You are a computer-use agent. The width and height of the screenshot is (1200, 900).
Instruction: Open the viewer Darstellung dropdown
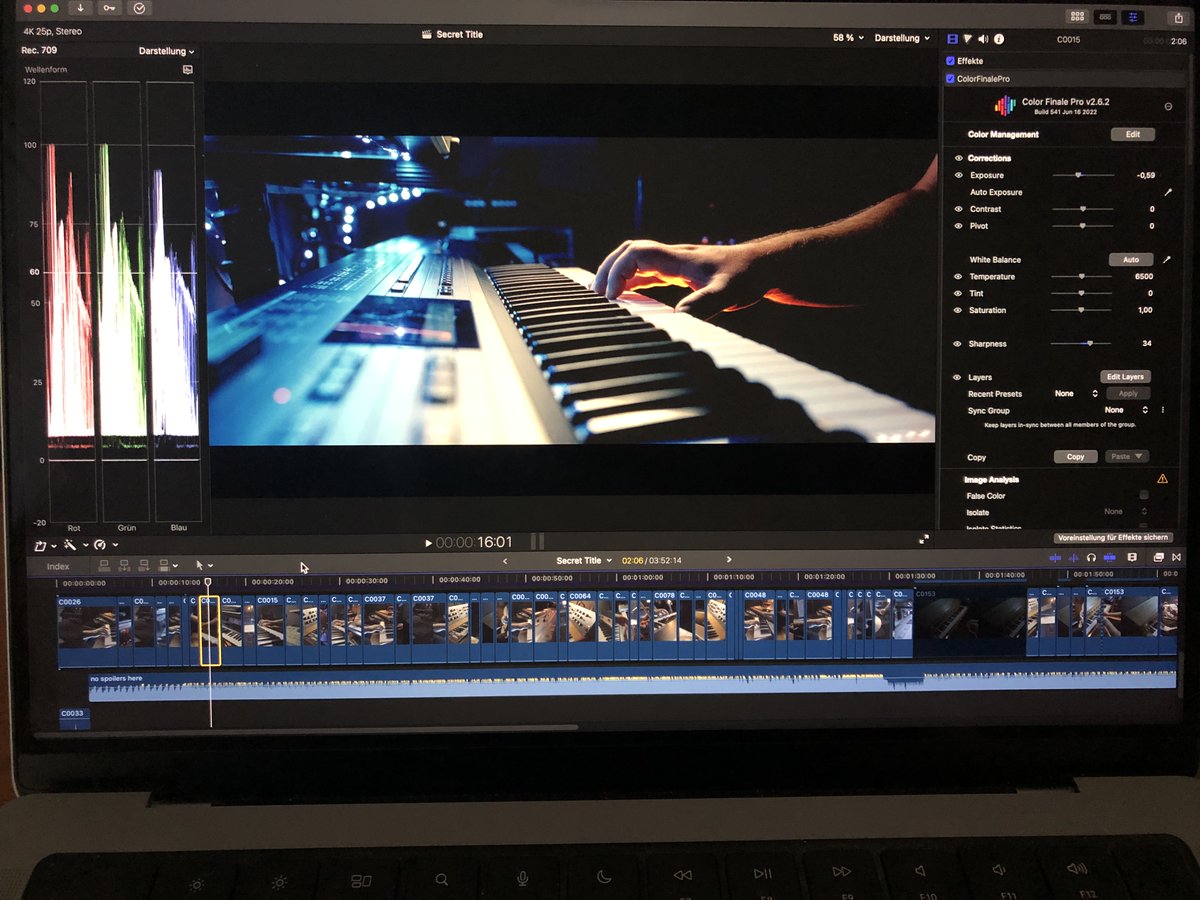[901, 38]
